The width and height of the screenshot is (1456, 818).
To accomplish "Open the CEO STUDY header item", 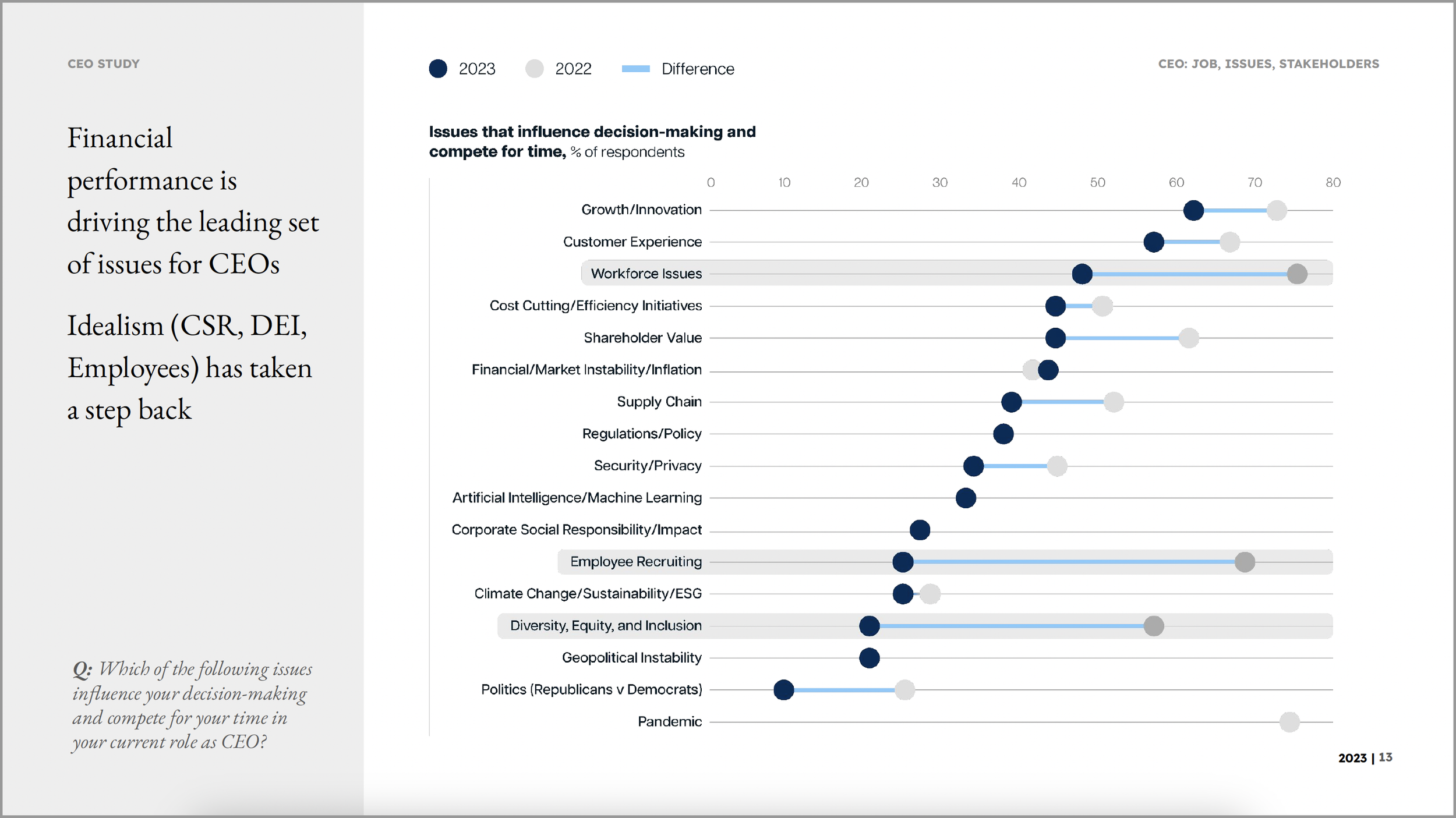I will (104, 64).
